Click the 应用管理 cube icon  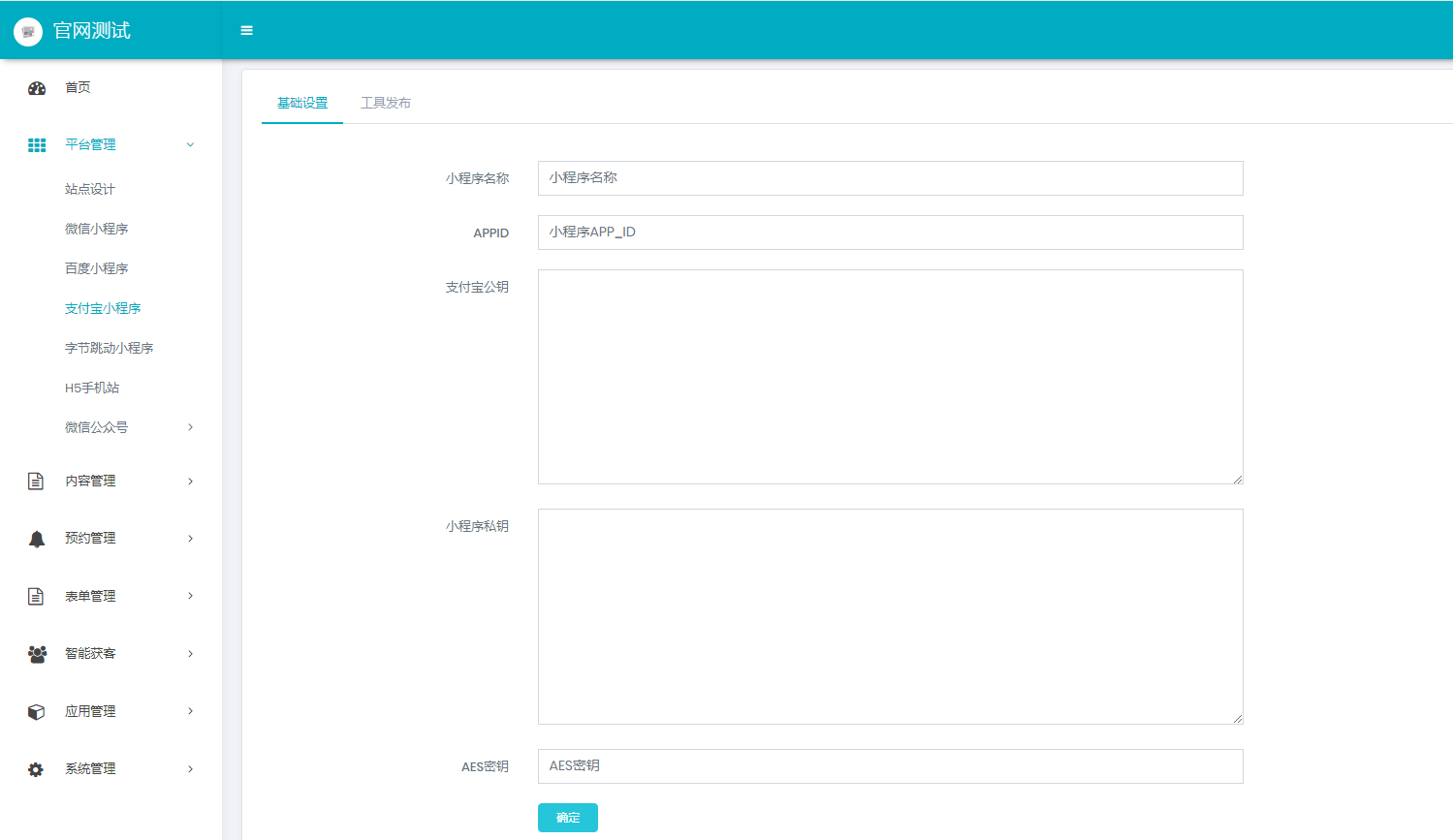pos(36,712)
